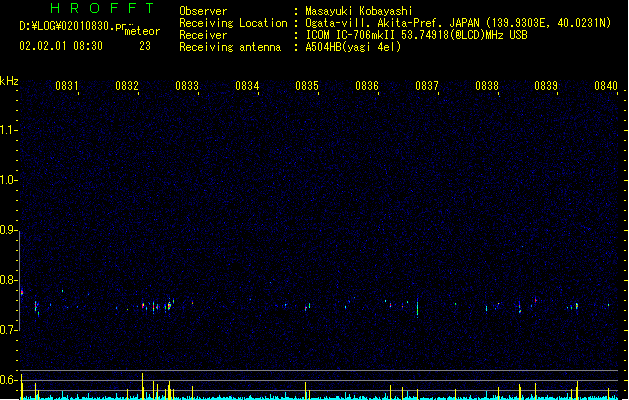
Task: Click the 0.6 kHz frequency label
Action: pyautogui.click(x=8, y=380)
